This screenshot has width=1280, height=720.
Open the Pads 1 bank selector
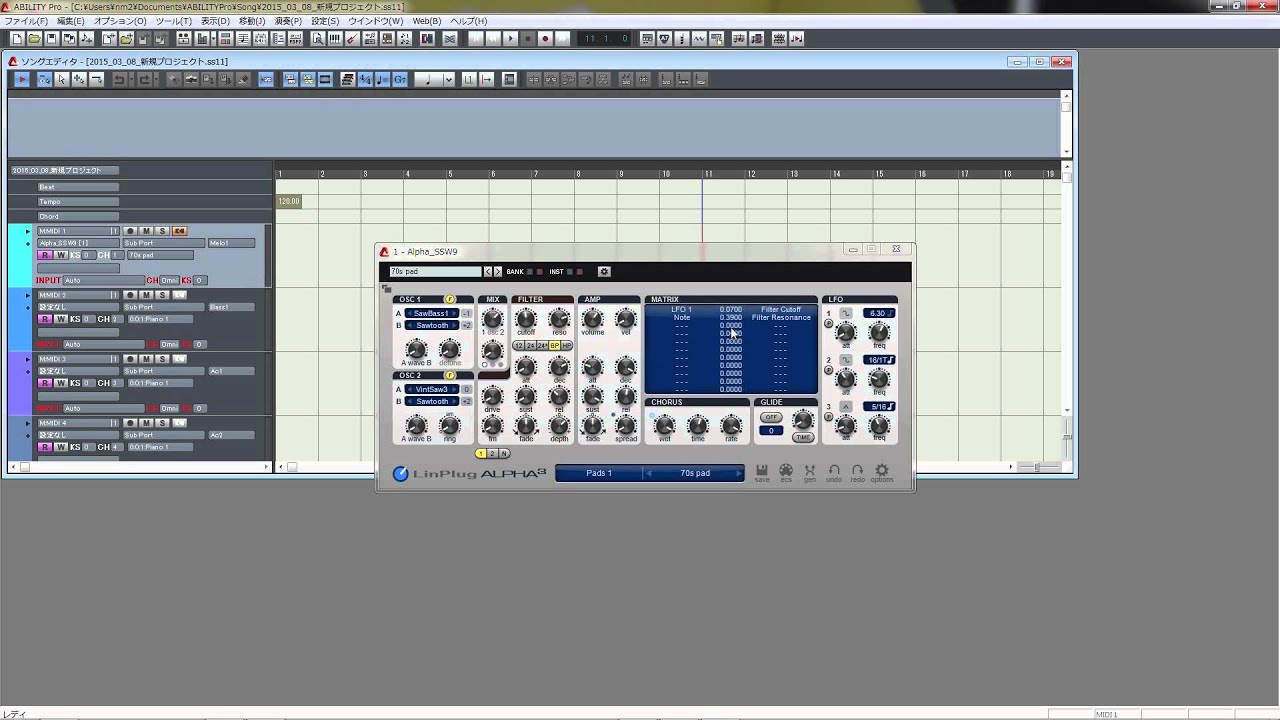click(599, 473)
